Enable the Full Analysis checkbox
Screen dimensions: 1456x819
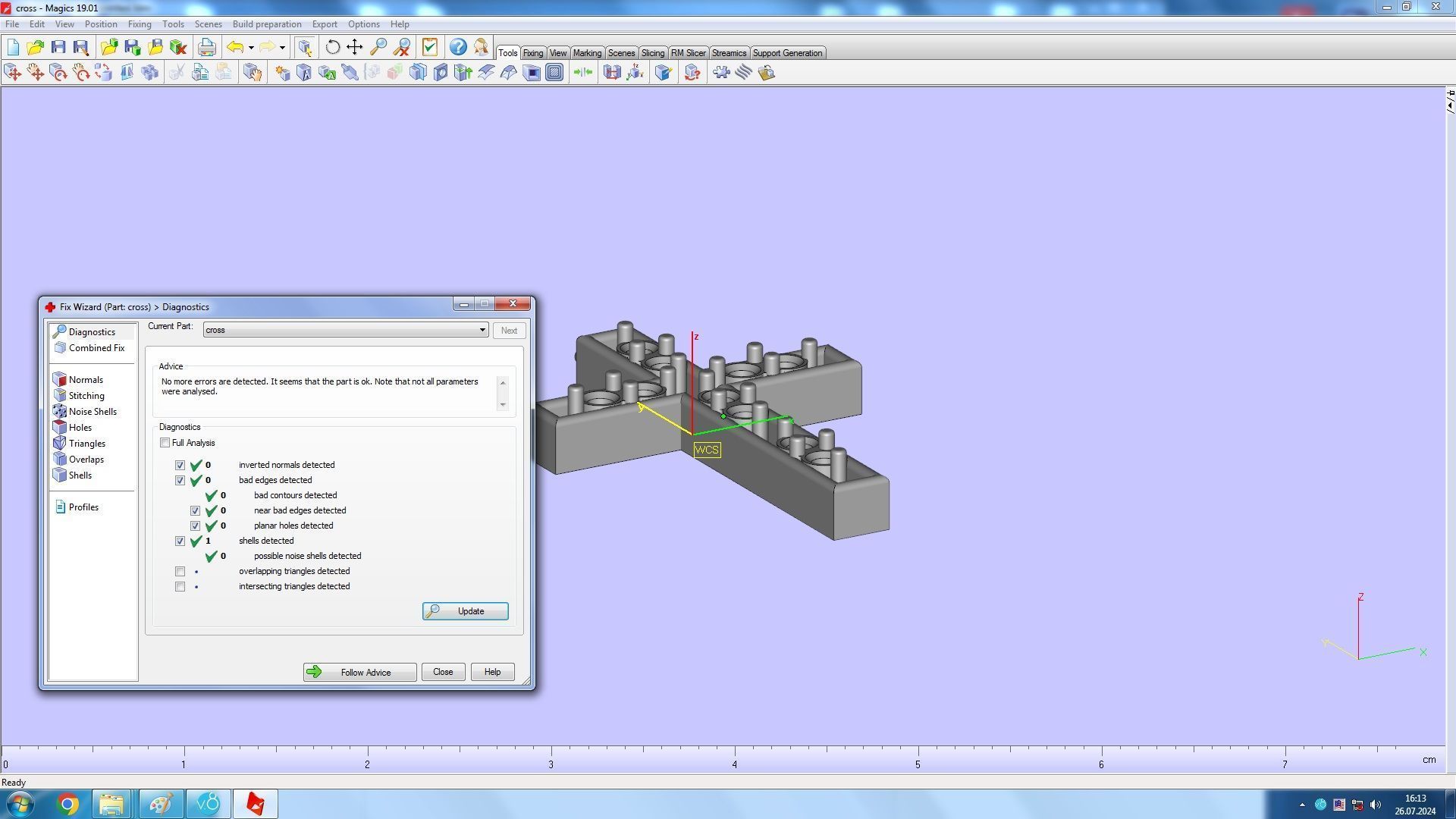[165, 443]
